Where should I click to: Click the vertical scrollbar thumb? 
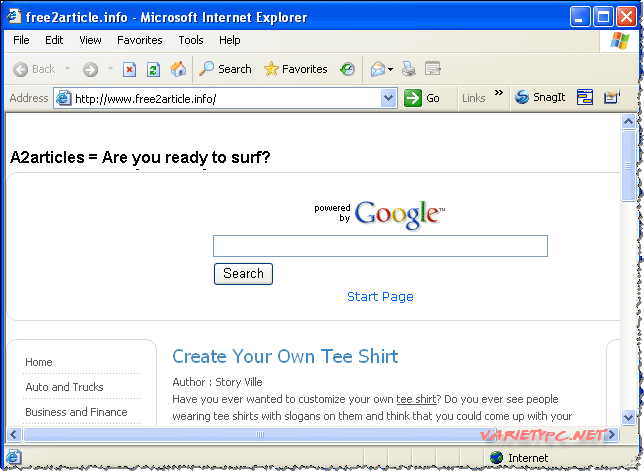(628, 165)
